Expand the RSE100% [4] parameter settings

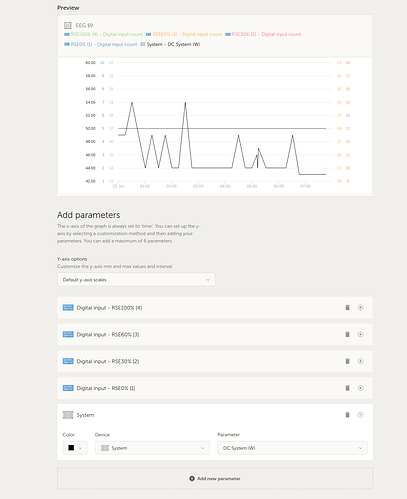360,307
